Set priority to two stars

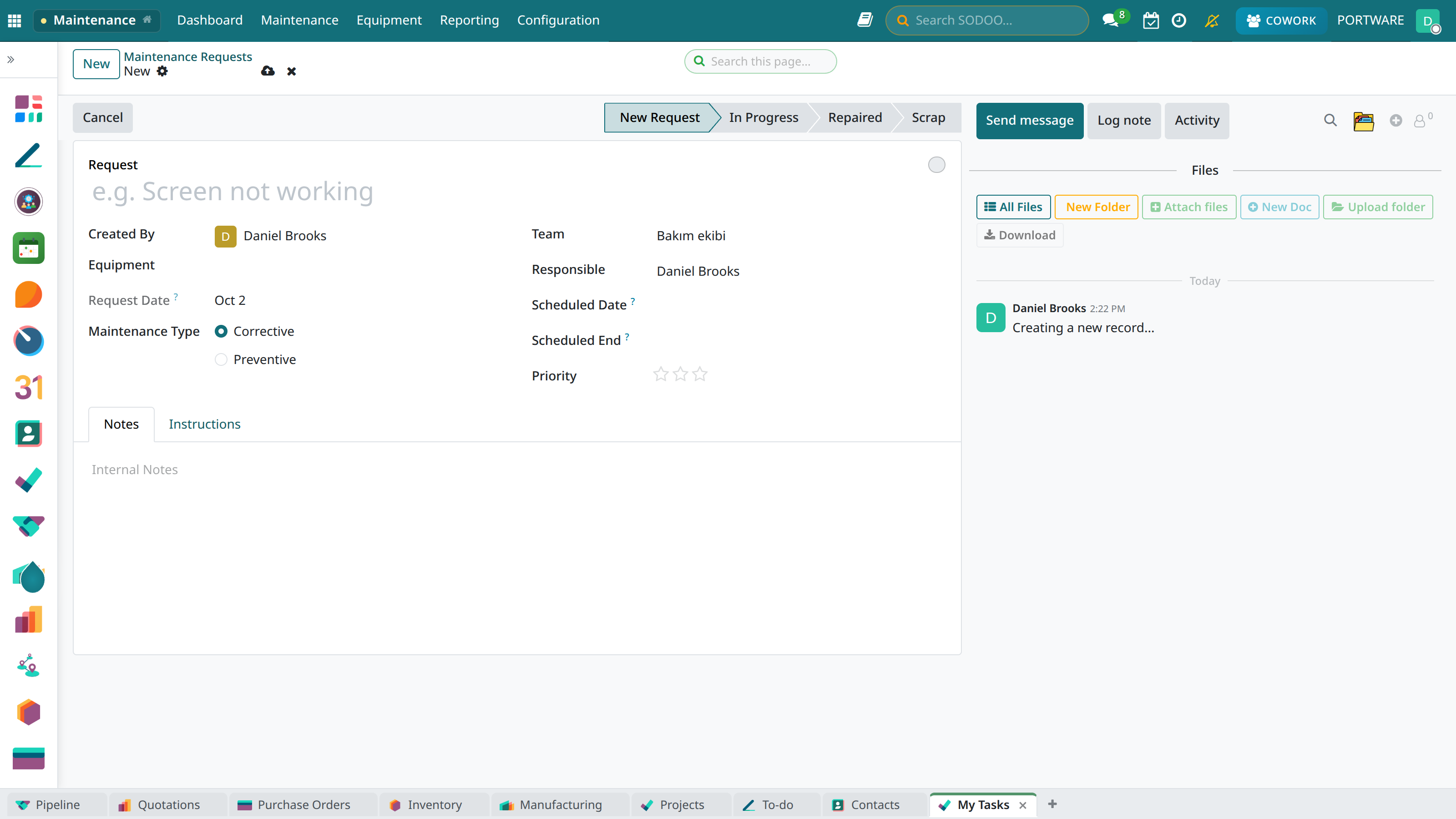pyautogui.click(x=681, y=374)
